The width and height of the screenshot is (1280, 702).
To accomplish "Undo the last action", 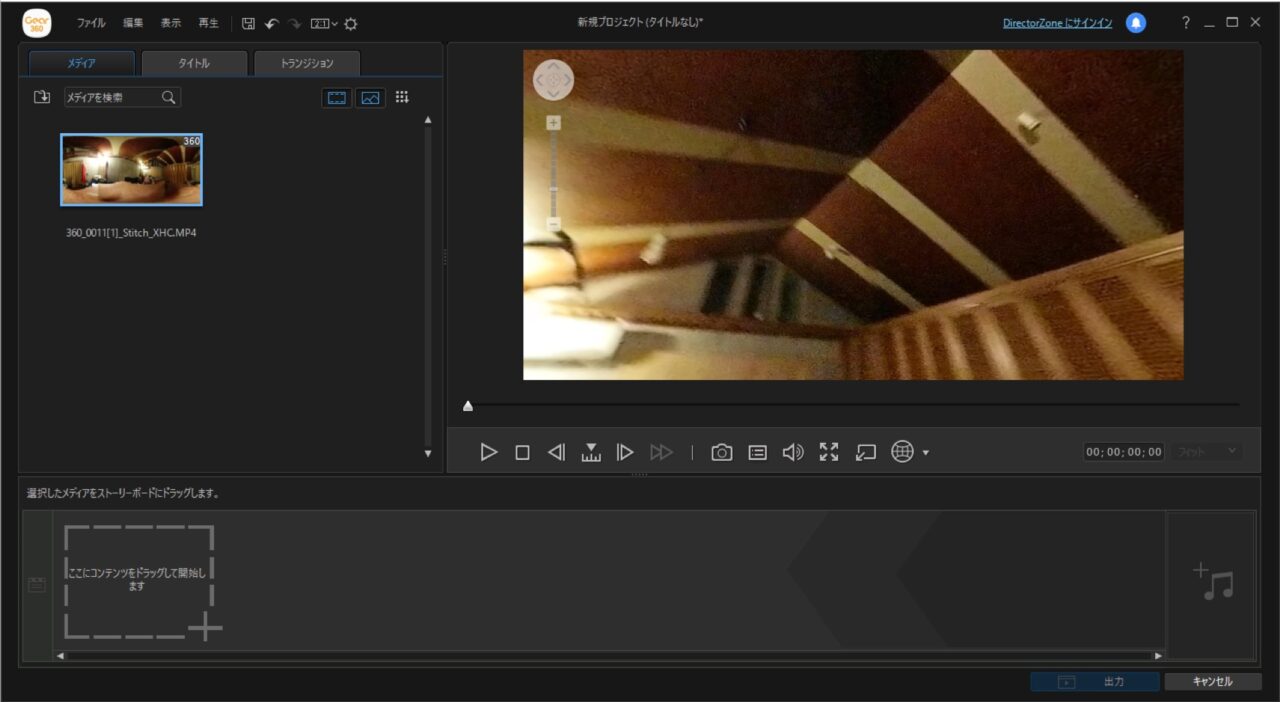I will pyautogui.click(x=271, y=23).
